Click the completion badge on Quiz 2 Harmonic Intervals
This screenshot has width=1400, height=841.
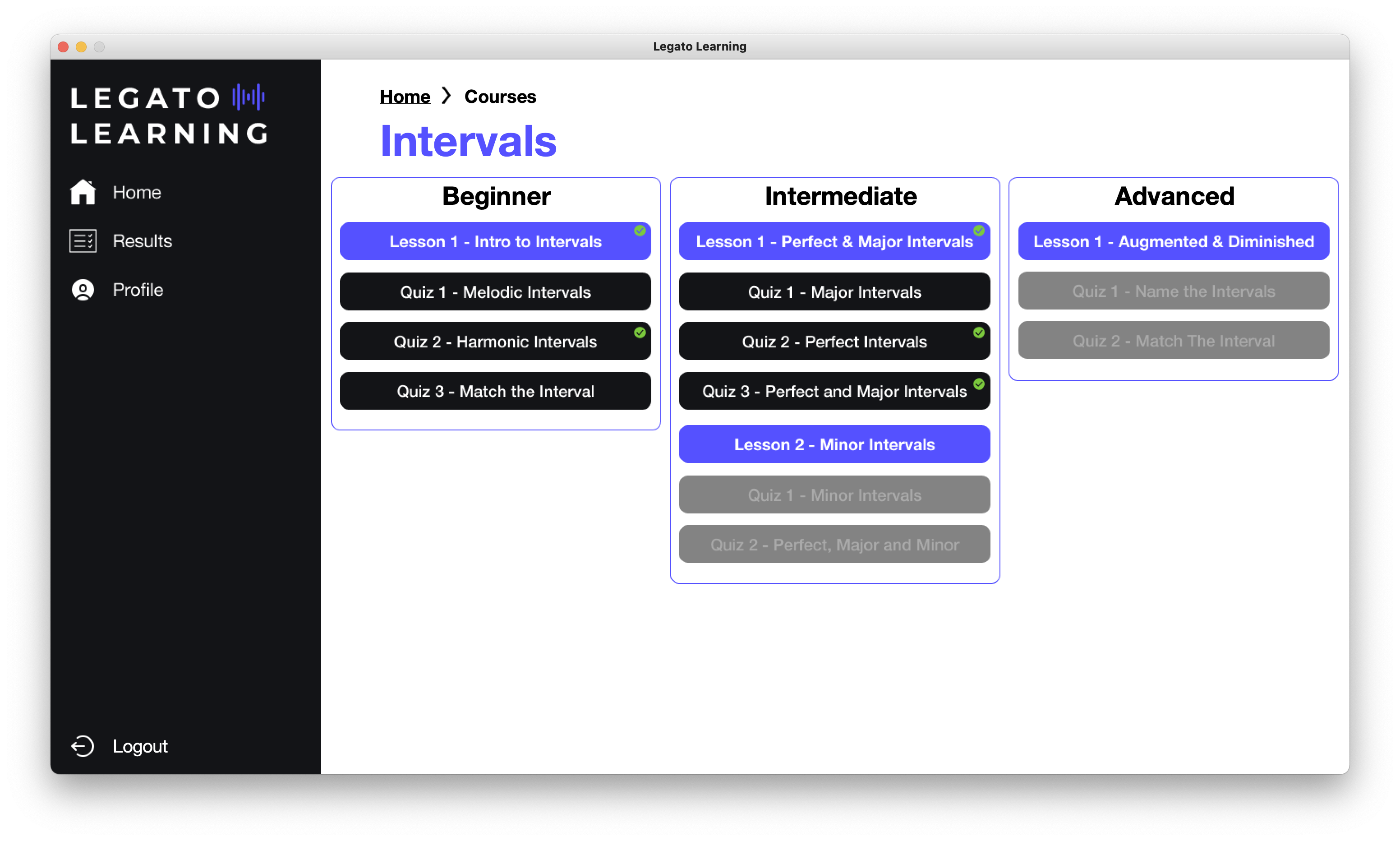[x=640, y=333]
